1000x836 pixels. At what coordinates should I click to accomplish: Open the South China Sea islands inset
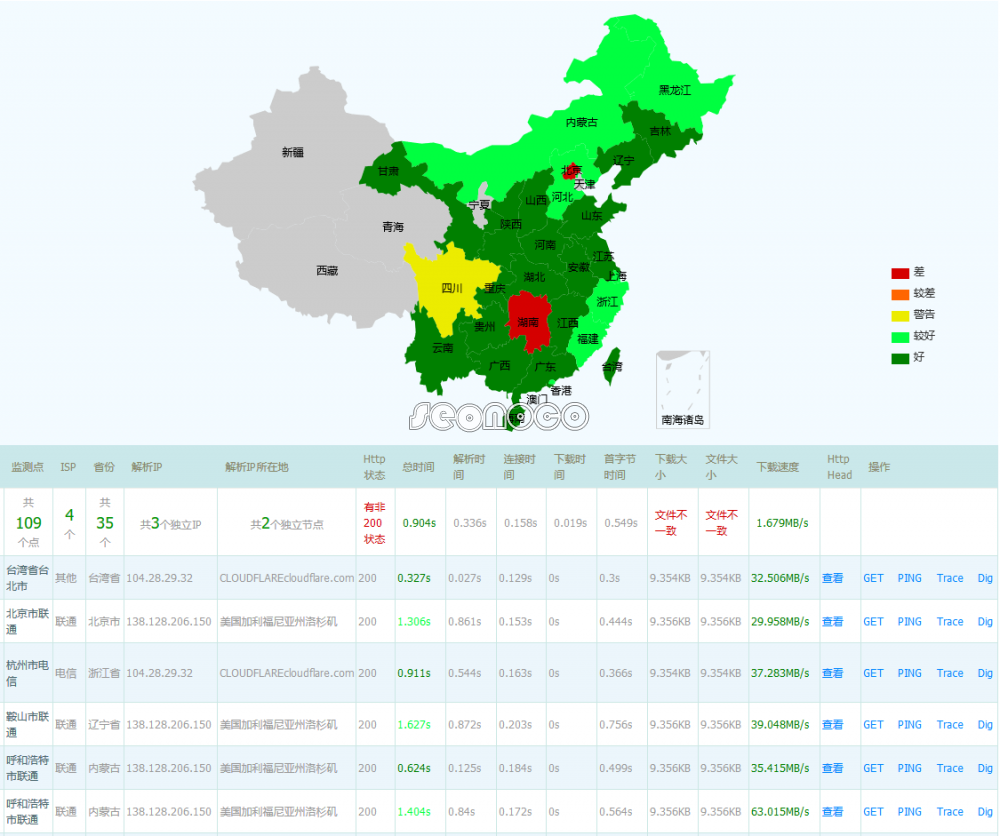pyautogui.click(x=682, y=388)
